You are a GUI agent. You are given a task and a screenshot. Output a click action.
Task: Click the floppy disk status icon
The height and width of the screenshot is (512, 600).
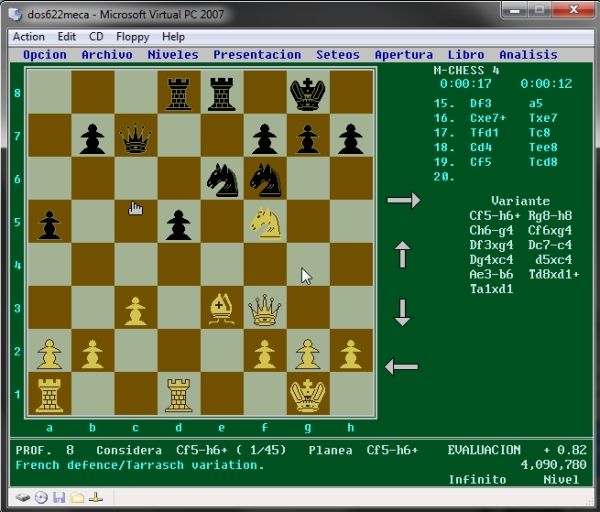click(x=59, y=497)
